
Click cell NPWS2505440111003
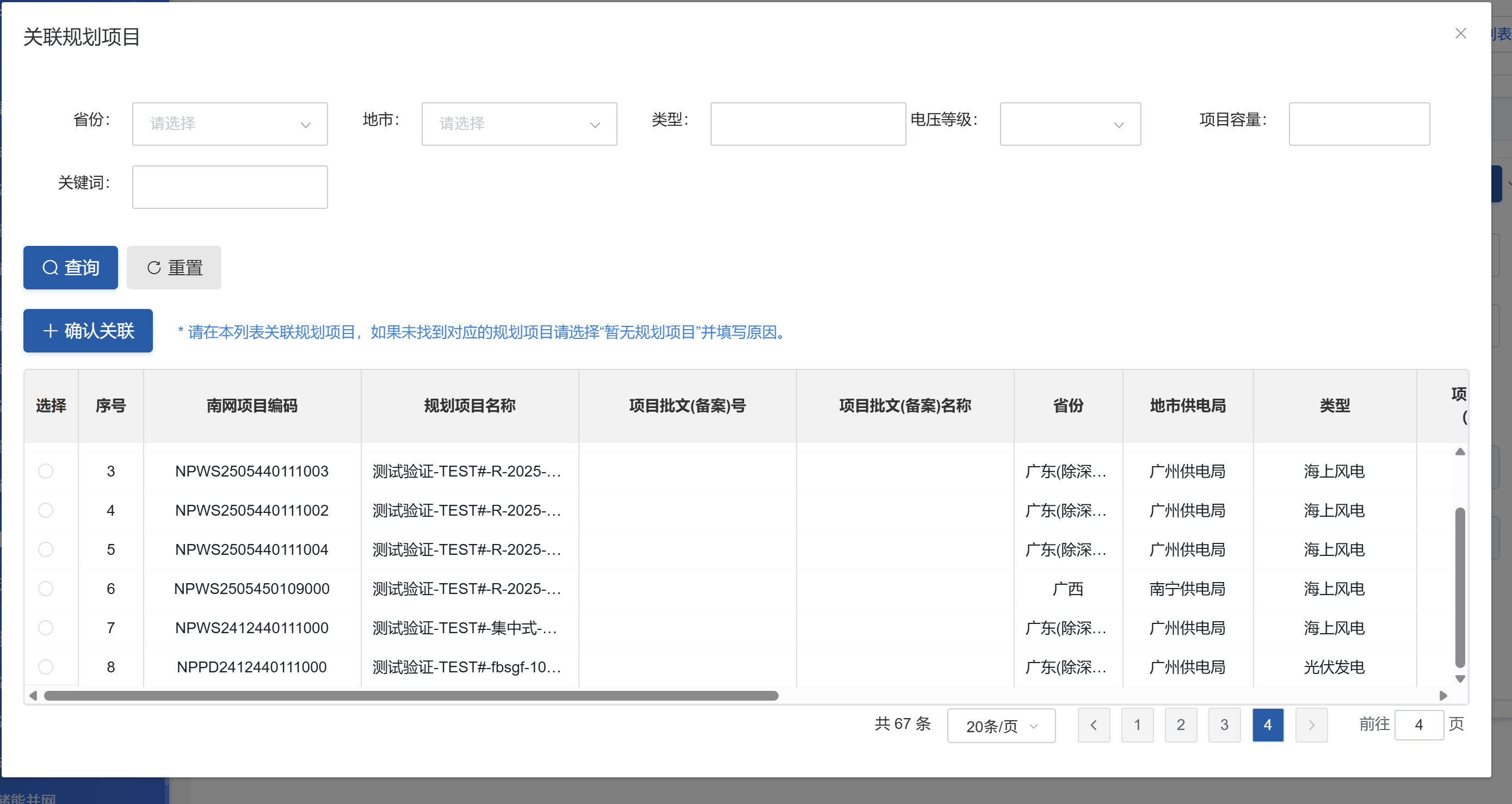click(x=252, y=471)
